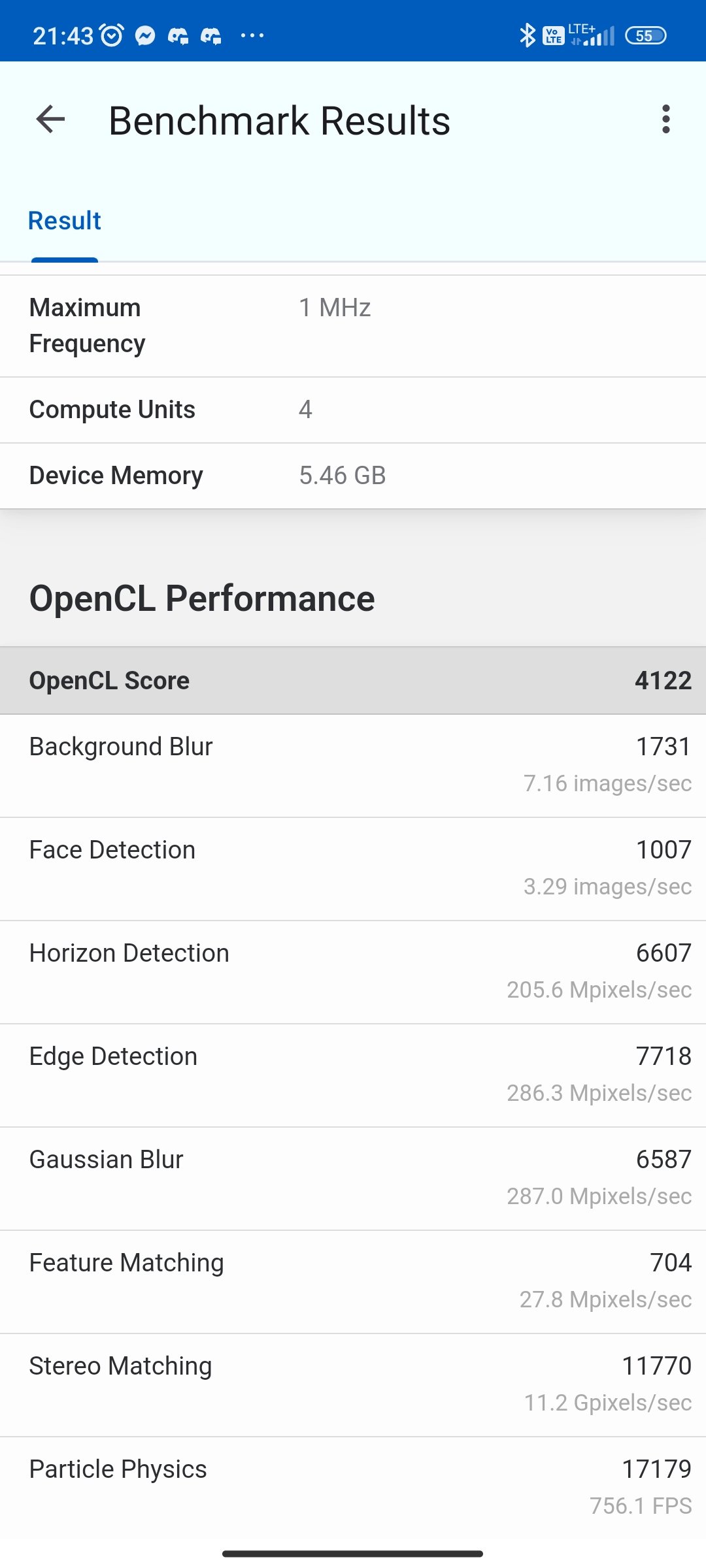Select the Edge Detection result row
The image size is (706, 1568).
point(353,1075)
